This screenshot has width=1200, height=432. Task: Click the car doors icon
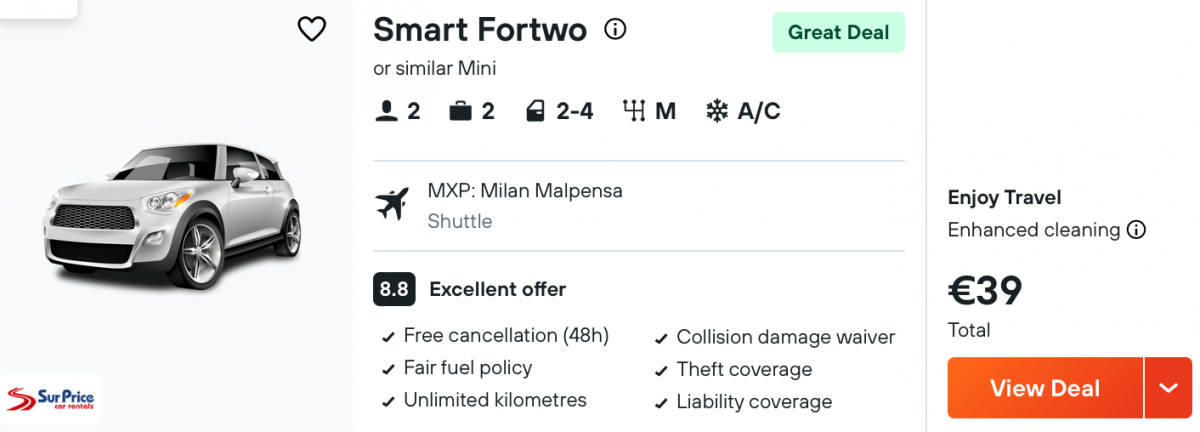pos(535,111)
